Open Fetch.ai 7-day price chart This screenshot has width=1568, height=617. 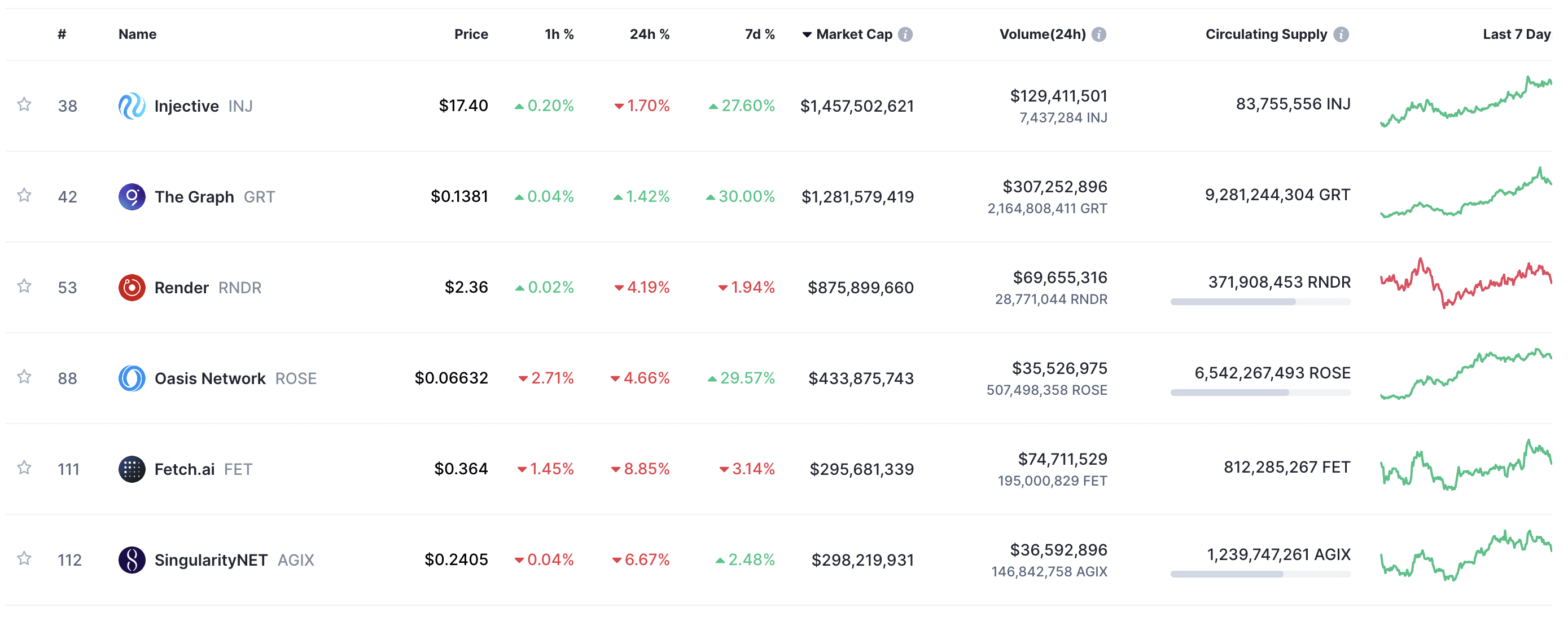point(1466,464)
